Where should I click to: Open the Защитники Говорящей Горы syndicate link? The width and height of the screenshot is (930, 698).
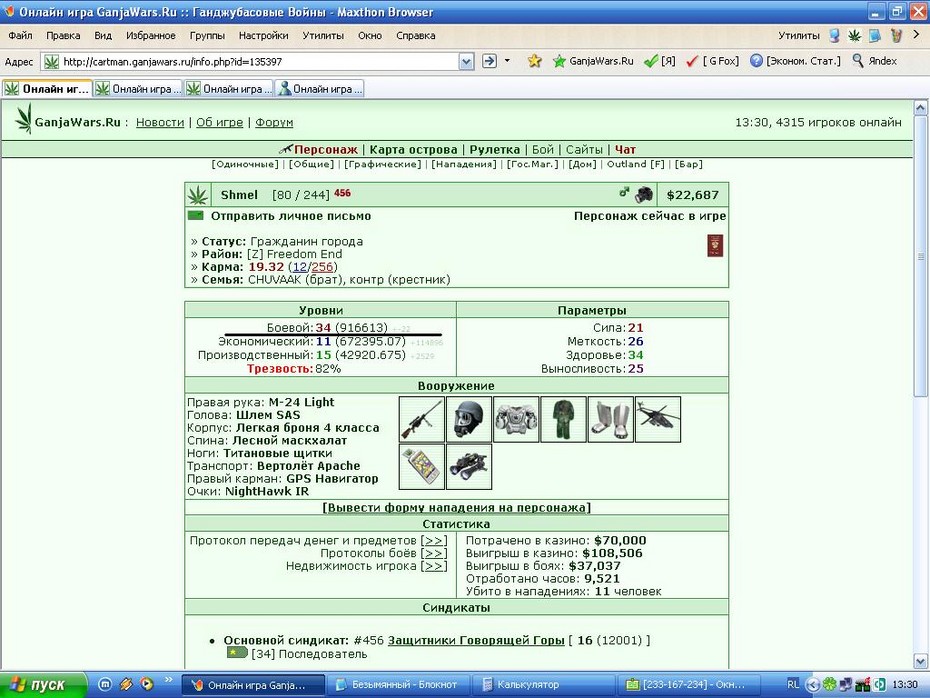pyautogui.click(x=476, y=640)
